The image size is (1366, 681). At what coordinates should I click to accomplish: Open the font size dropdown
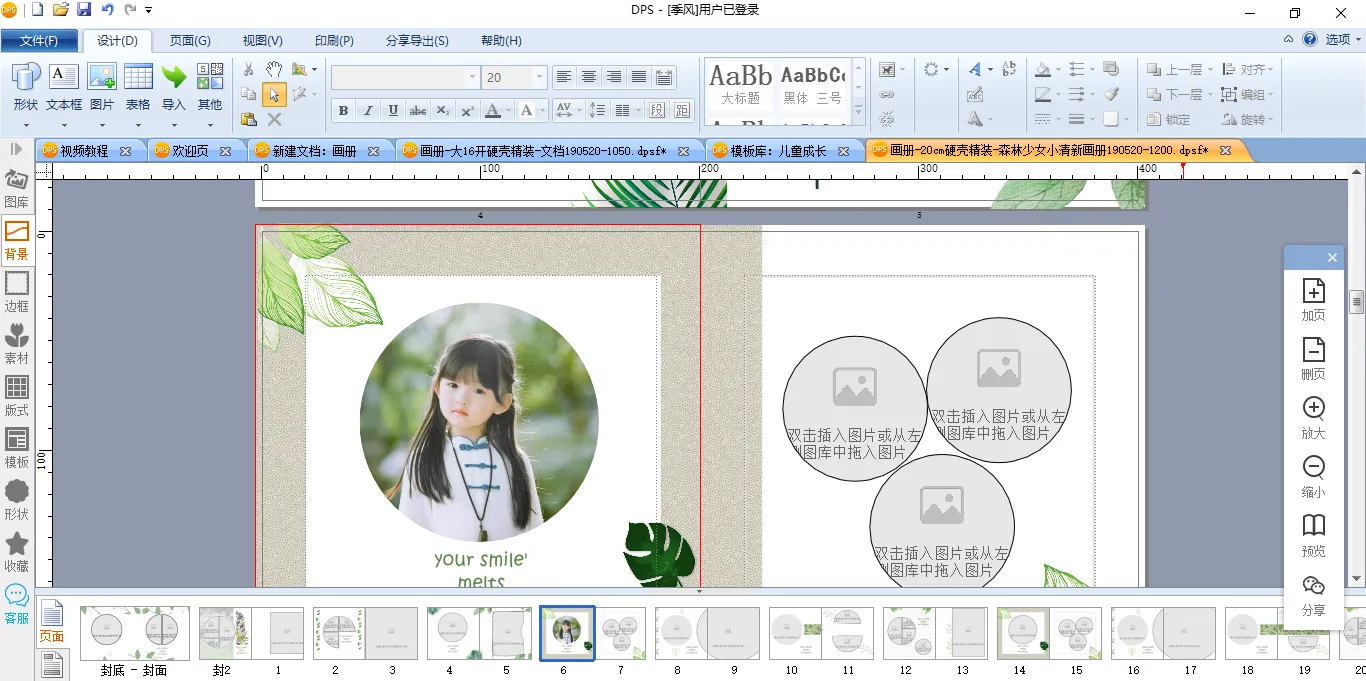540,78
